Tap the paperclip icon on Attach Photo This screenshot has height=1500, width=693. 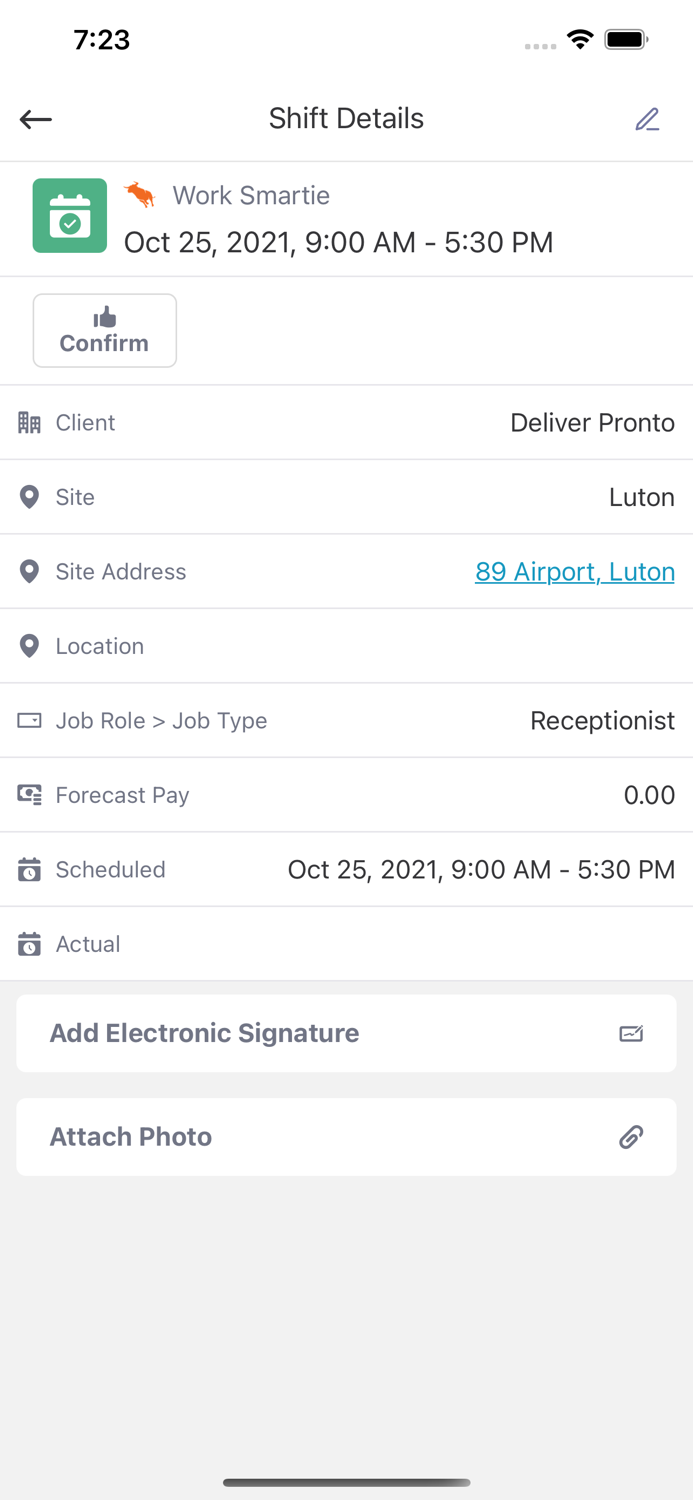[x=631, y=1137]
